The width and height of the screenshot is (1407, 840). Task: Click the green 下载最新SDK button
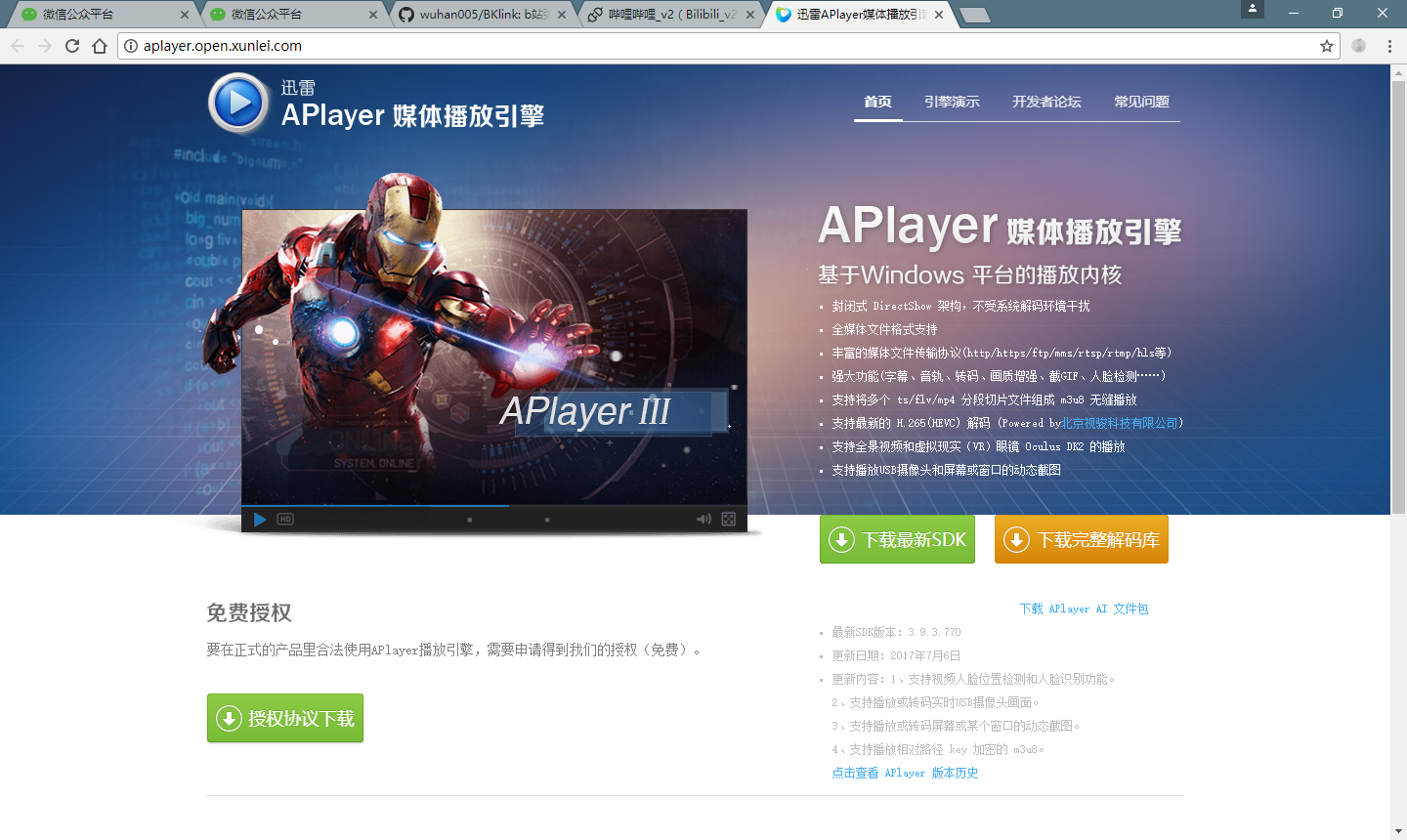(x=897, y=539)
